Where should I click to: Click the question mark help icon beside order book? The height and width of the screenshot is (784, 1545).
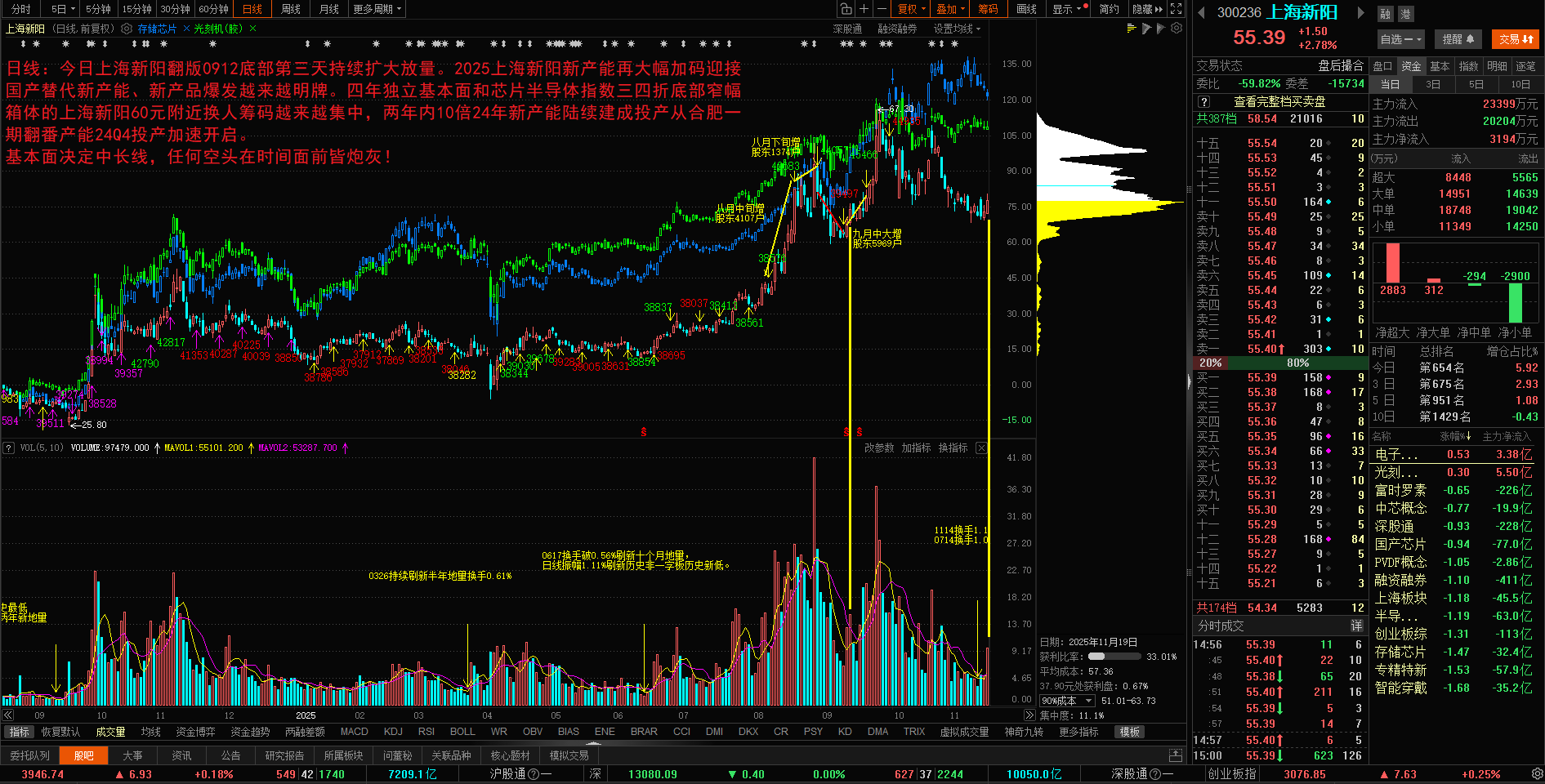(1203, 102)
